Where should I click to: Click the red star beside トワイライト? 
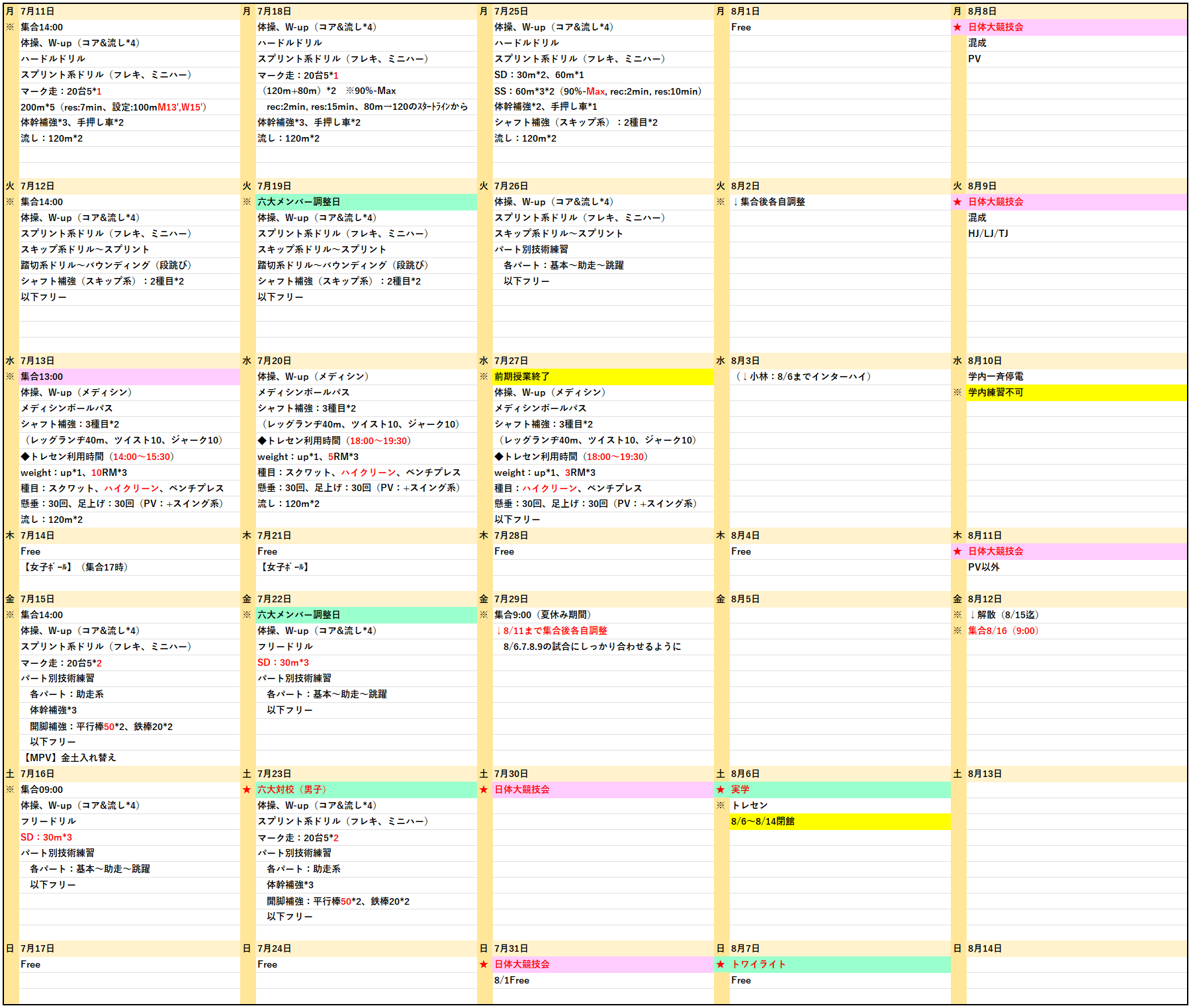coord(721,964)
